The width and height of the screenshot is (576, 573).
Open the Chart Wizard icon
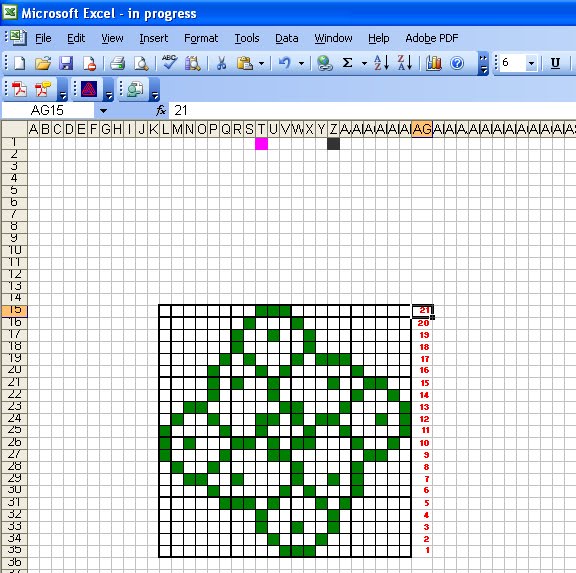433,63
